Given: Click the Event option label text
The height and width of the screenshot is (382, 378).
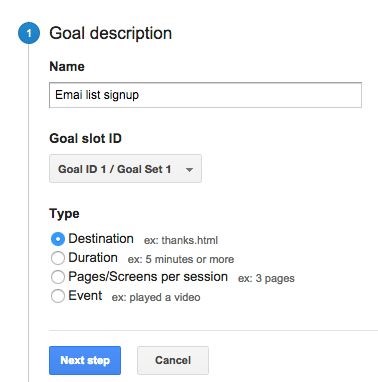Looking at the screenshot, I should [85, 296].
